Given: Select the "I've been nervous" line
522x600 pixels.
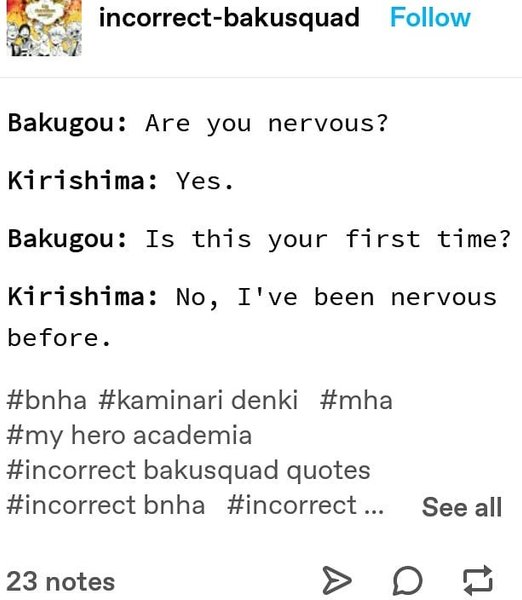Looking at the screenshot, I should [252, 297].
